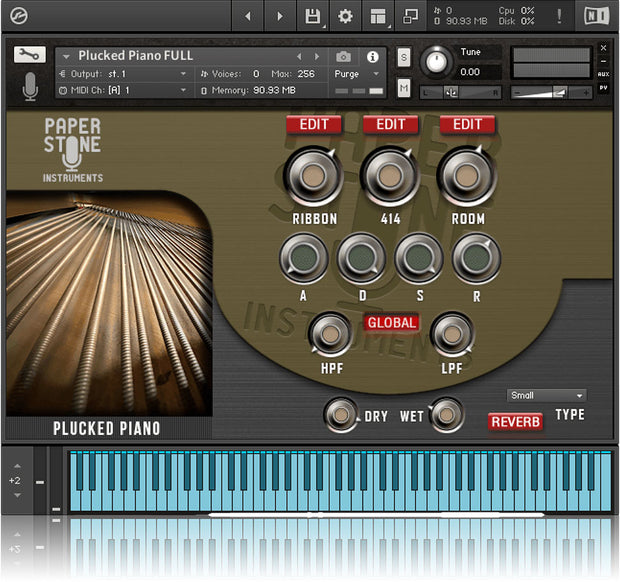
Task: Toggle the Mute M button
Action: (404, 88)
